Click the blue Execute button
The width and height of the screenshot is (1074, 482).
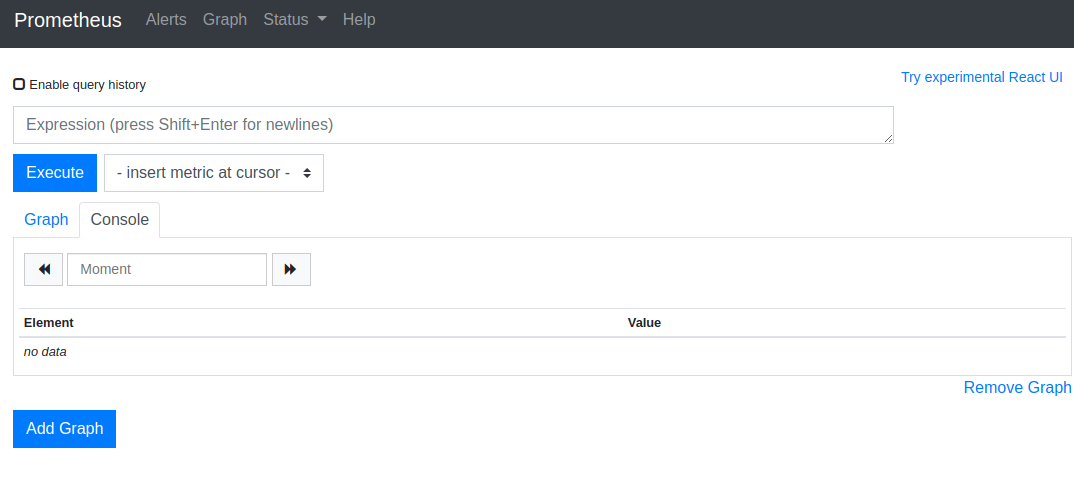(55, 173)
